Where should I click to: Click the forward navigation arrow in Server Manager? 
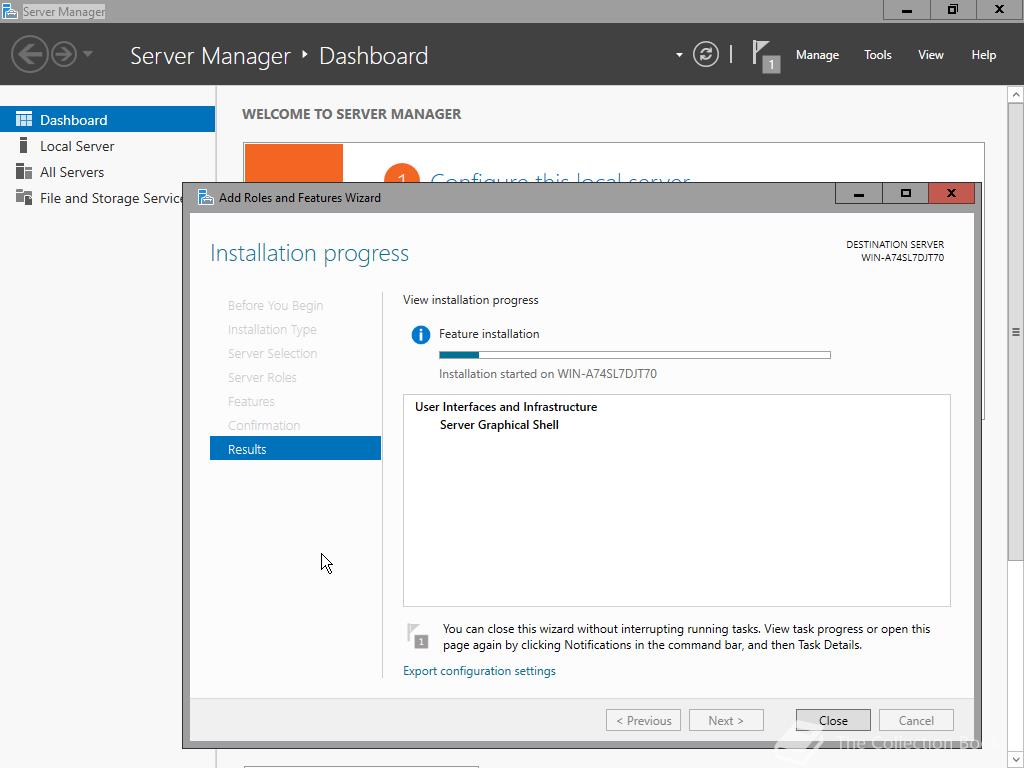pyautogui.click(x=64, y=54)
